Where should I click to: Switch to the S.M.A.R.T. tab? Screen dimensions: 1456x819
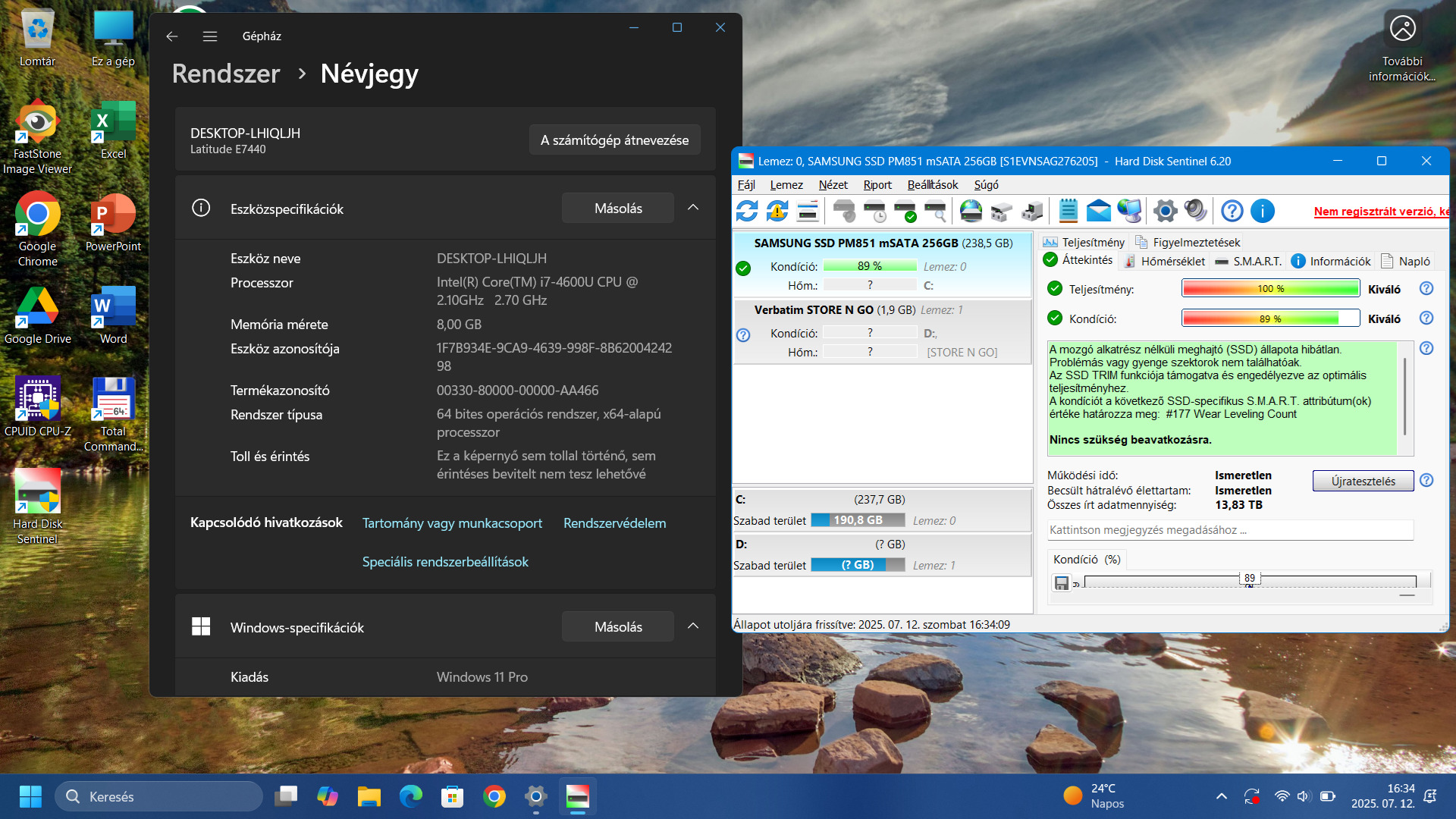[1248, 261]
